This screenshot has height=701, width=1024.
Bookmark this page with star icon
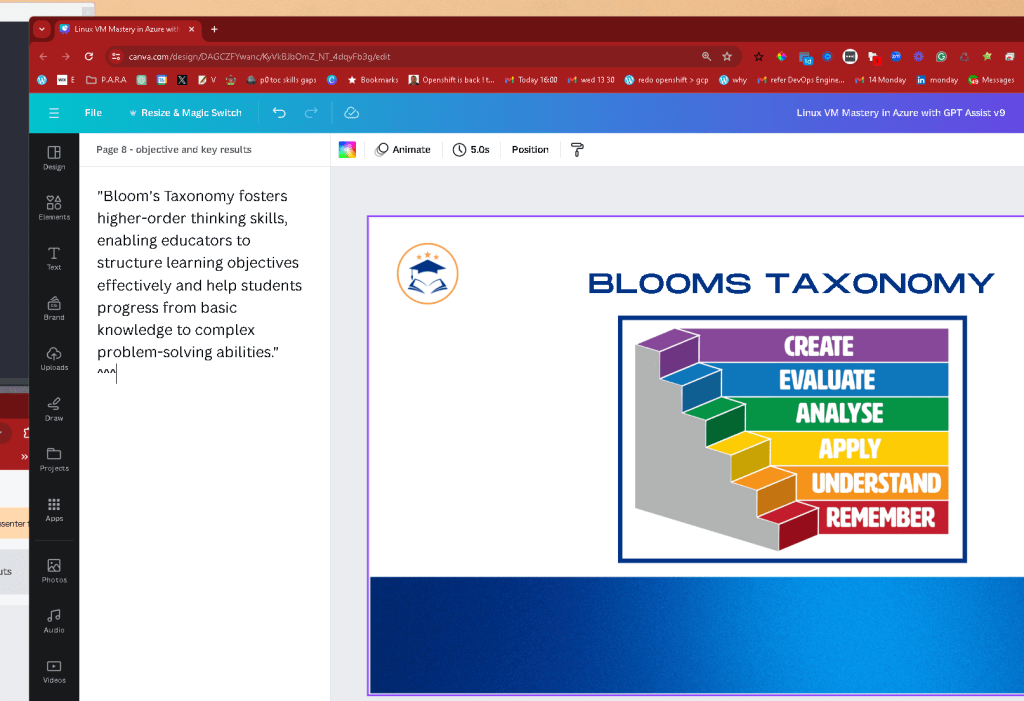(x=727, y=57)
